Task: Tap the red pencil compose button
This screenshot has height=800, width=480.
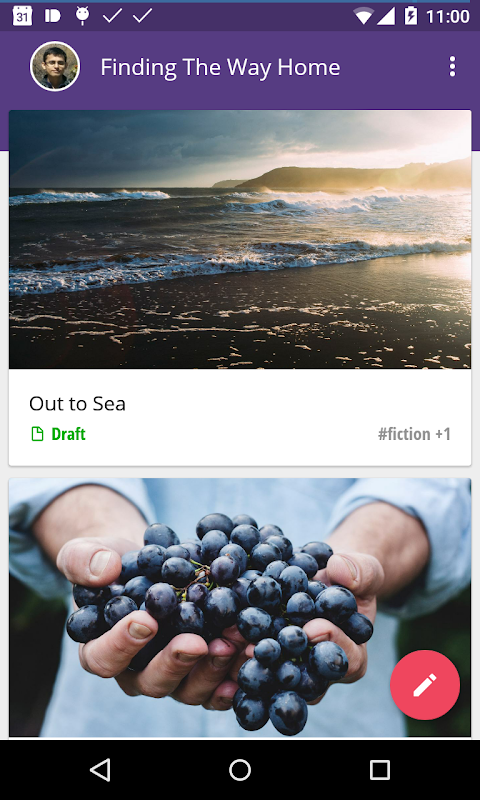Action: (x=425, y=685)
